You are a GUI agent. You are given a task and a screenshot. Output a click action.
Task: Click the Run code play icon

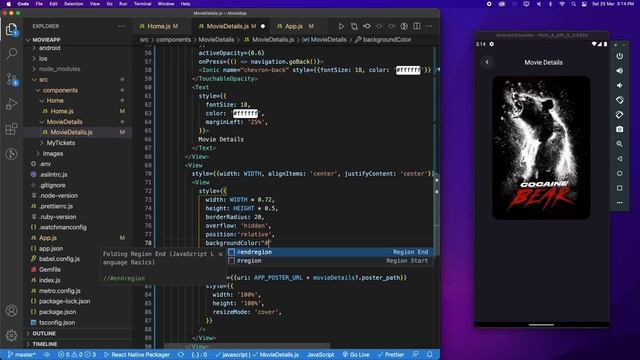click(x=341, y=26)
